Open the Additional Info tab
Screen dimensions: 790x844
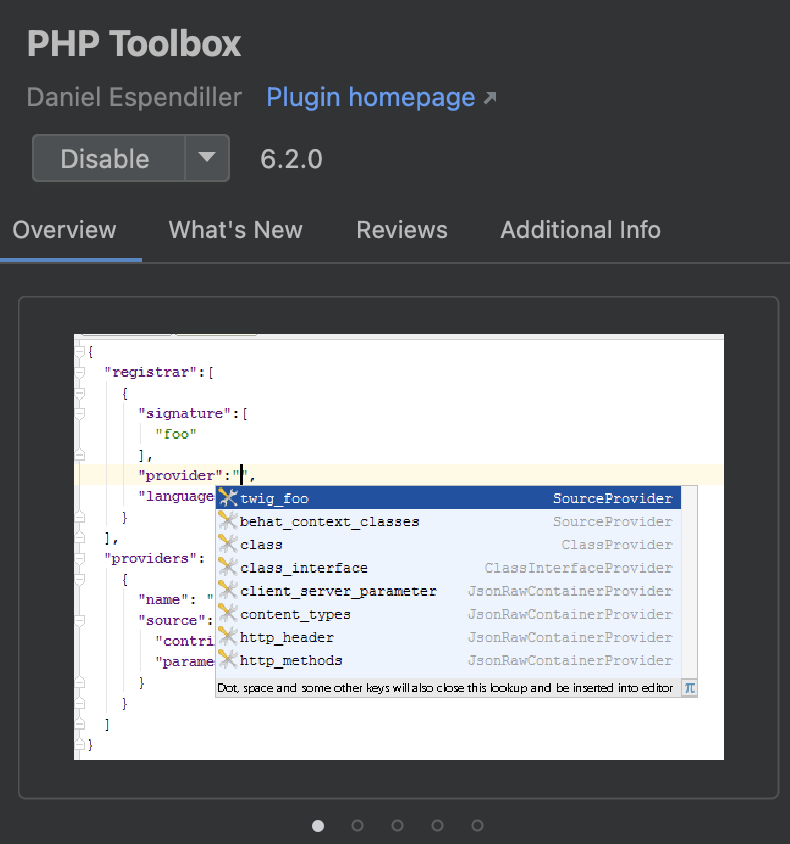click(x=581, y=230)
